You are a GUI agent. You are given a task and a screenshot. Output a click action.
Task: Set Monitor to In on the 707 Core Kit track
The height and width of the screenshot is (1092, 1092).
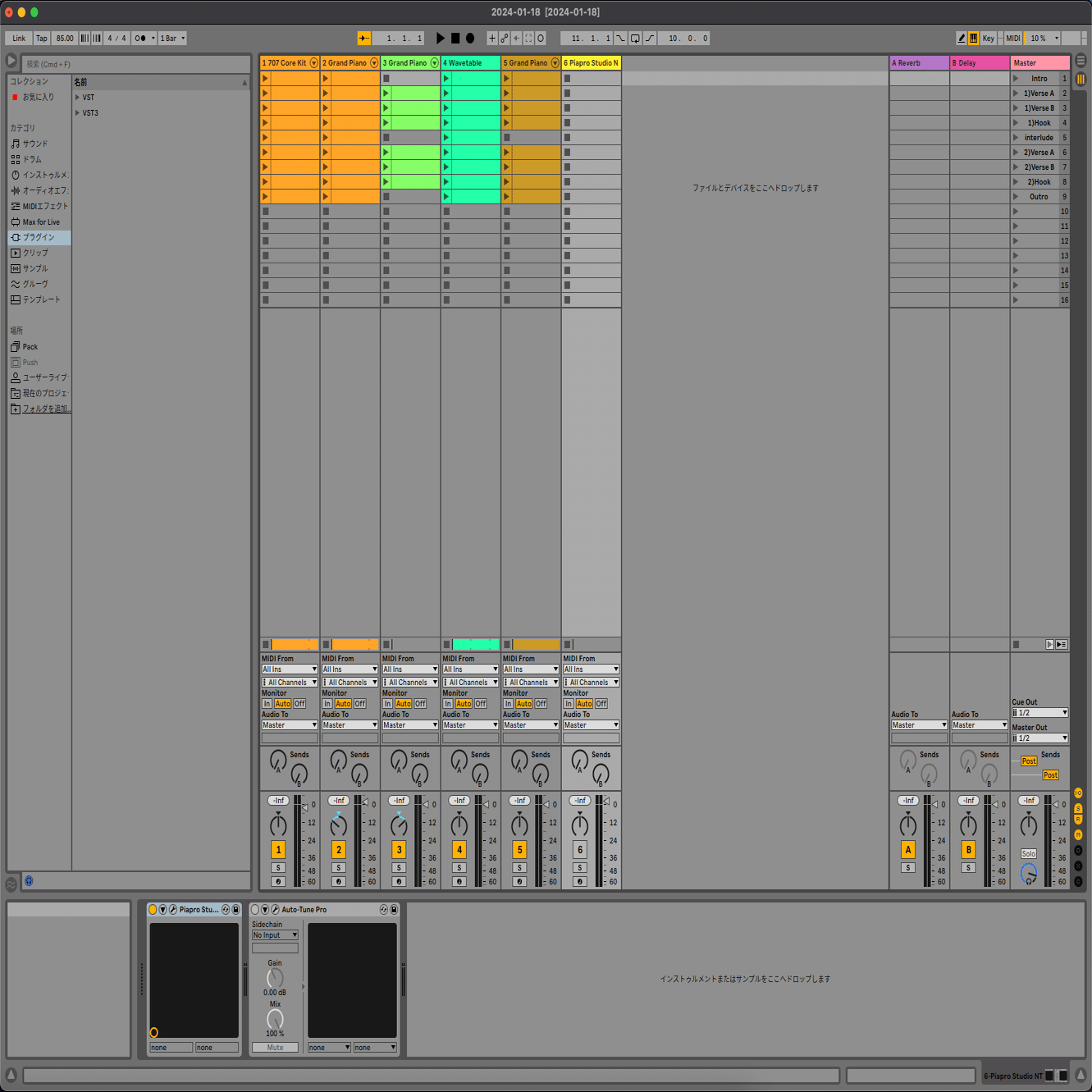[267, 703]
